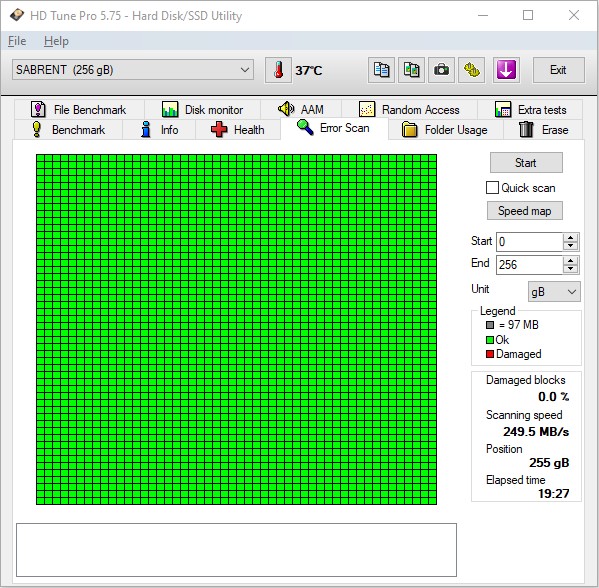Image resolution: width=599 pixels, height=588 pixels.
Task: Switch to the Random Access tab
Action: point(409,110)
